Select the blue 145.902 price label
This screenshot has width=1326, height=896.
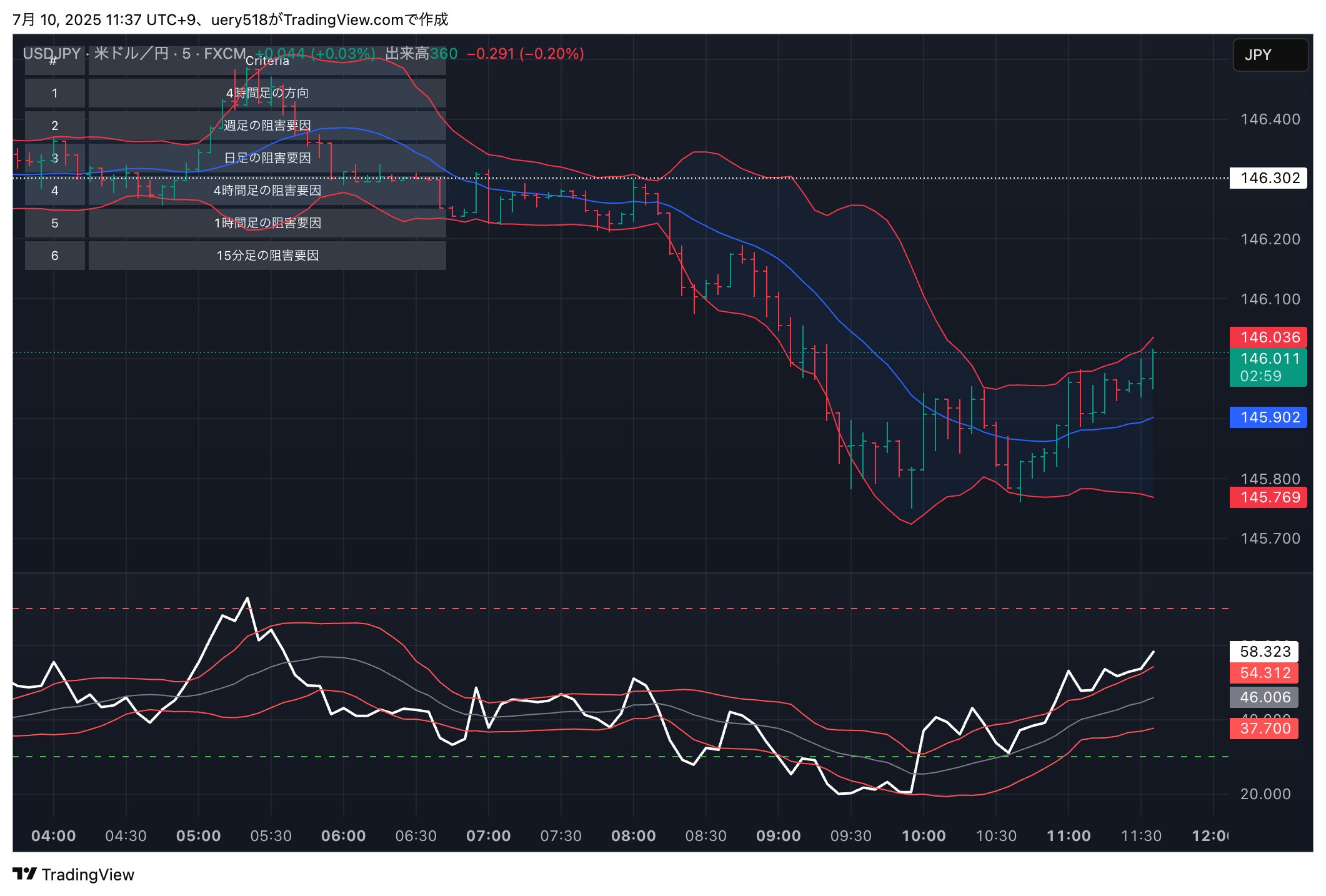point(1268,417)
